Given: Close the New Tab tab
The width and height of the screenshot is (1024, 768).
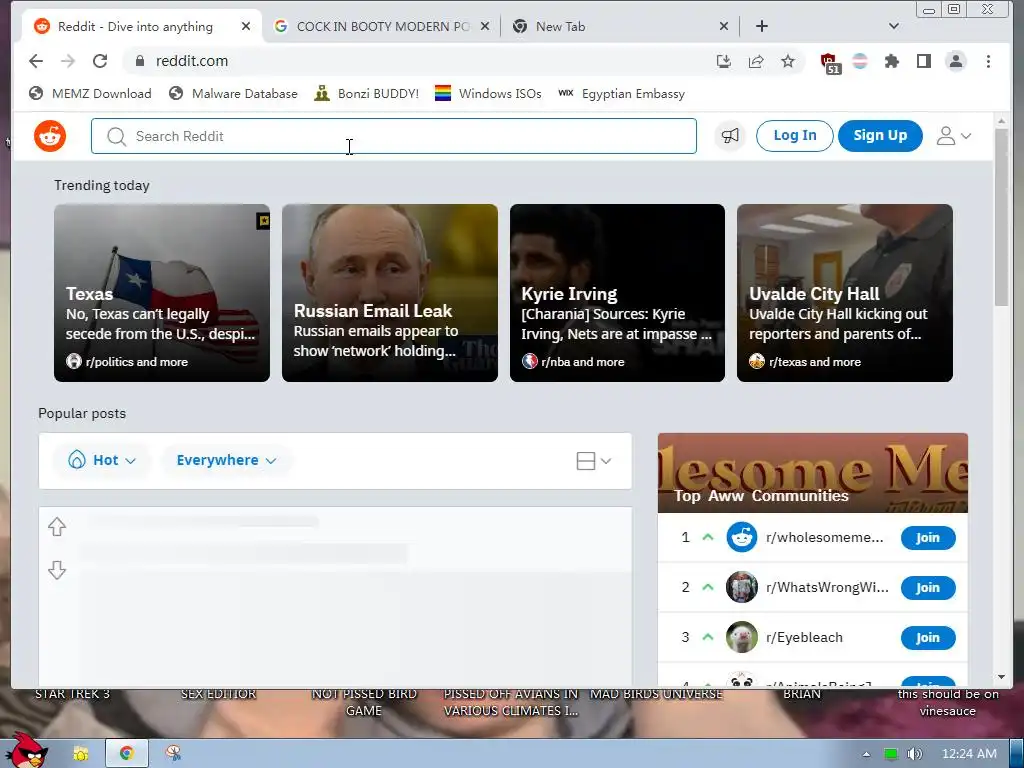Looking at the screenshot, I should (x=724, y=26).
